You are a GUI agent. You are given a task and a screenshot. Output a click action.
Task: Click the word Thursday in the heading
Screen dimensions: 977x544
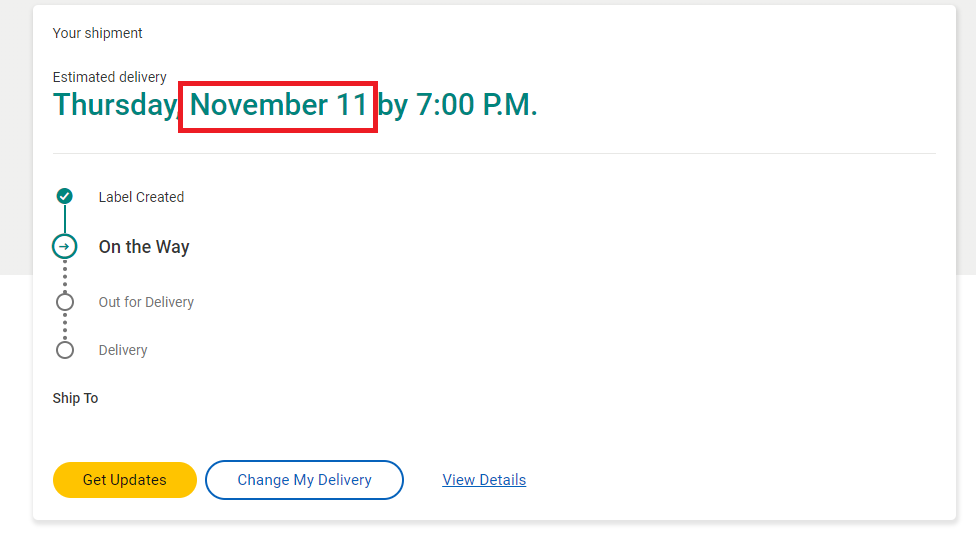[114, 106]
